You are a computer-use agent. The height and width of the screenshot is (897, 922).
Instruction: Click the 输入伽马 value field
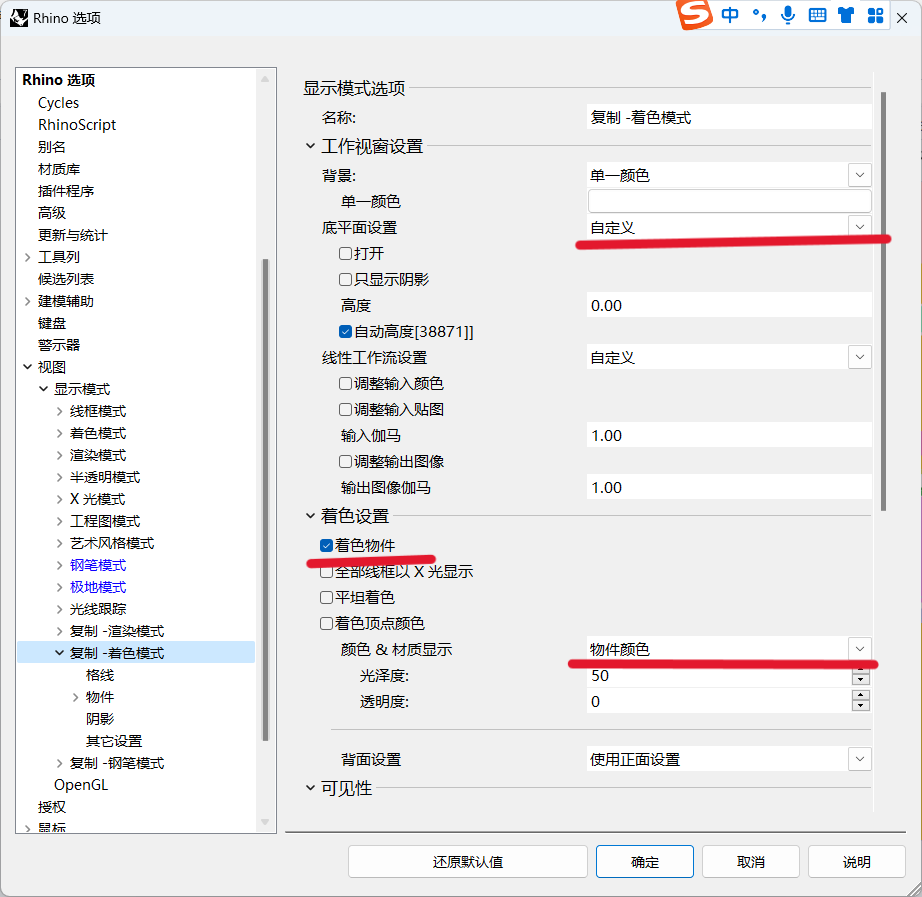(x=729, y=435)
